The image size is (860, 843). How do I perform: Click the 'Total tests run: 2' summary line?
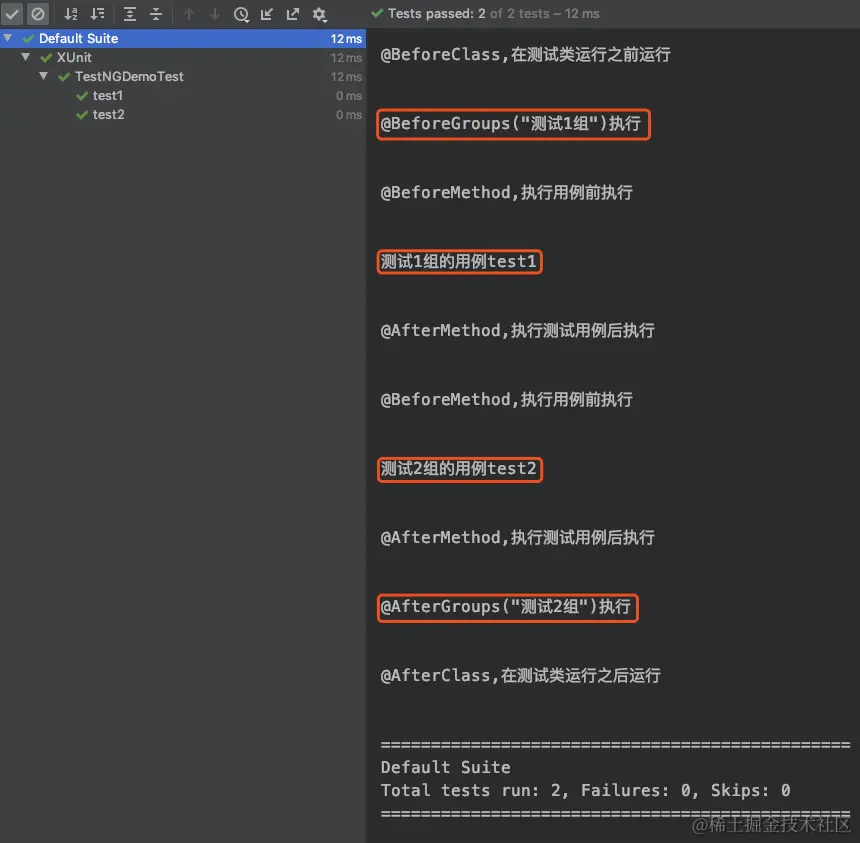pyautogui.click(x=585, y=790)
